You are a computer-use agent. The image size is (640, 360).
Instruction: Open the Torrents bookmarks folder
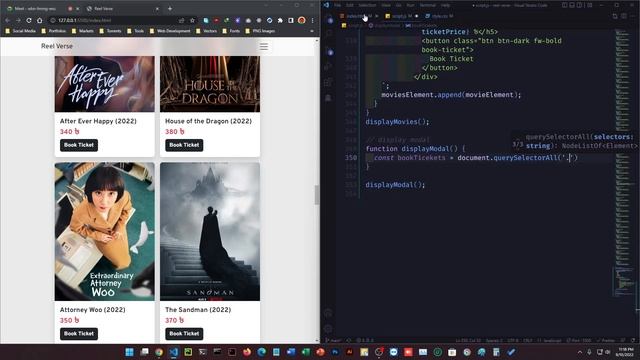click(110, 31)
